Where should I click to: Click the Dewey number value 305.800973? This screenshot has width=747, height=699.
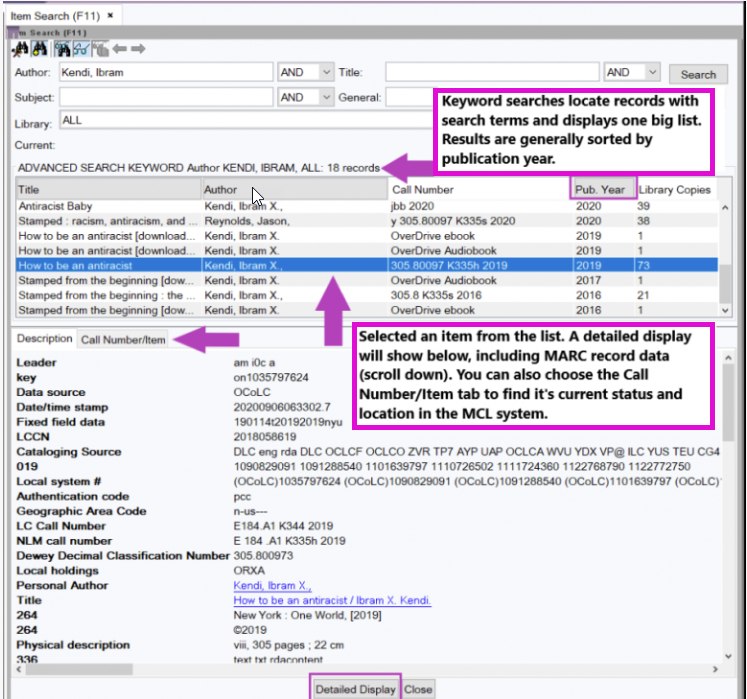pos(263,556)
